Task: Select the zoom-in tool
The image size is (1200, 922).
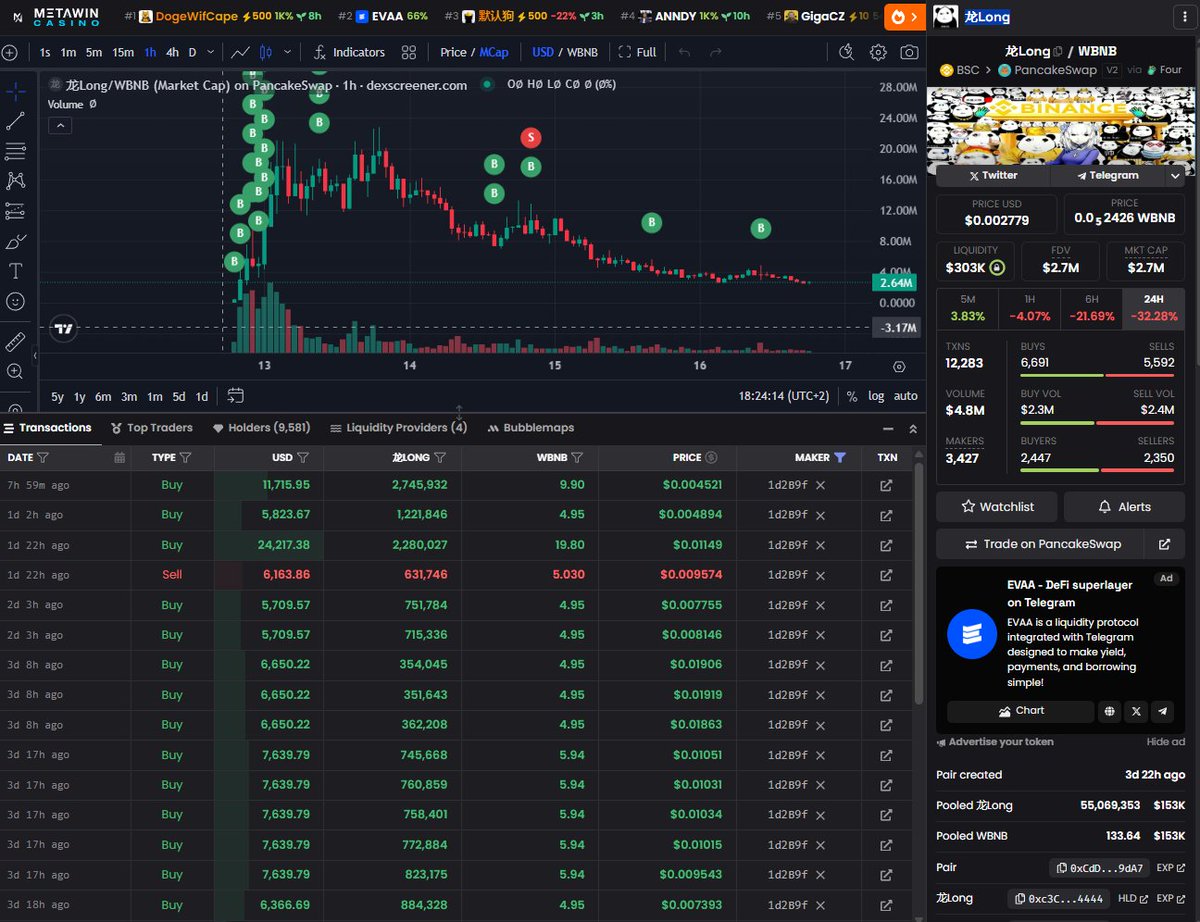Action: pyautogui.click(x=15, y=371)
